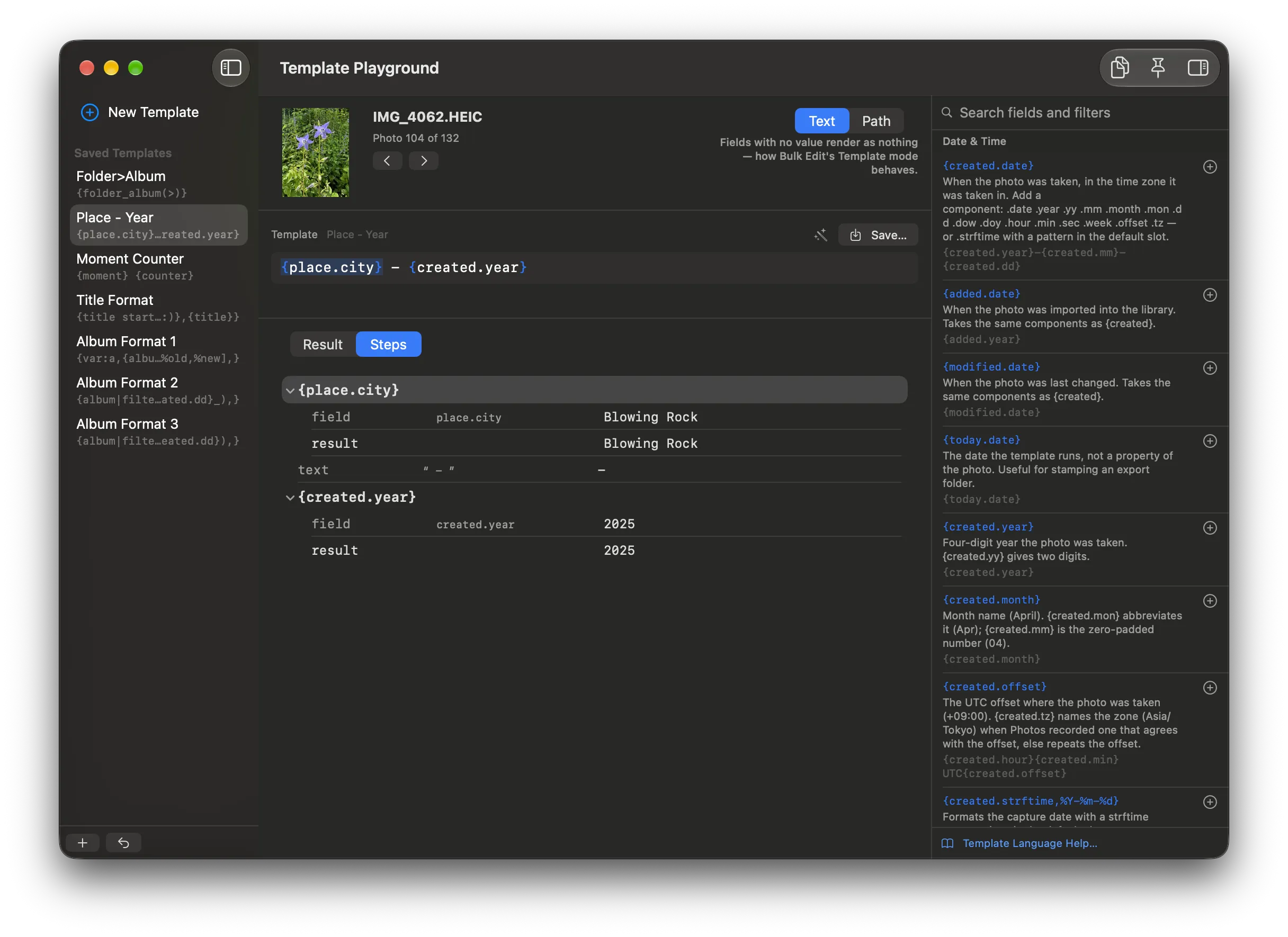Click the {created.year} token in template
This screenshot has width=1288, height=937.
click(468, 267)
